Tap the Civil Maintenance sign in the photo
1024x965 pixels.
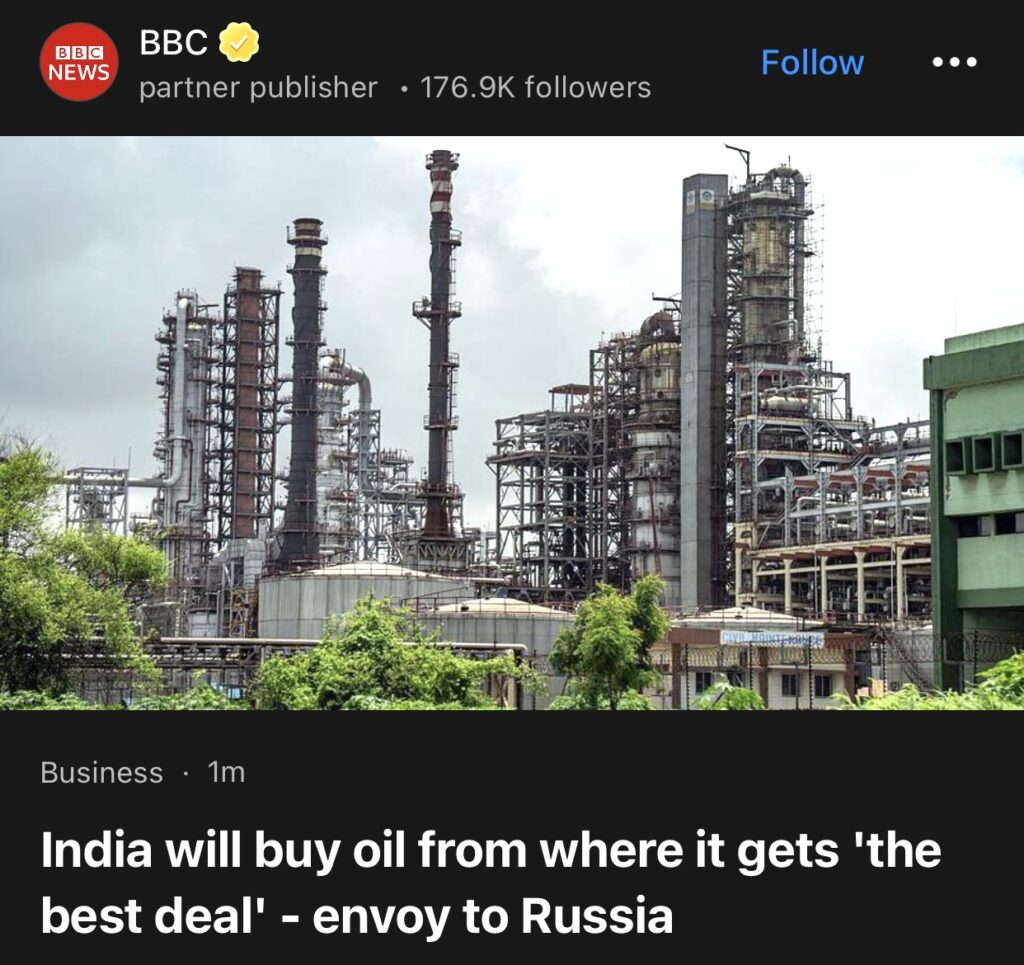tap(772, 638)
